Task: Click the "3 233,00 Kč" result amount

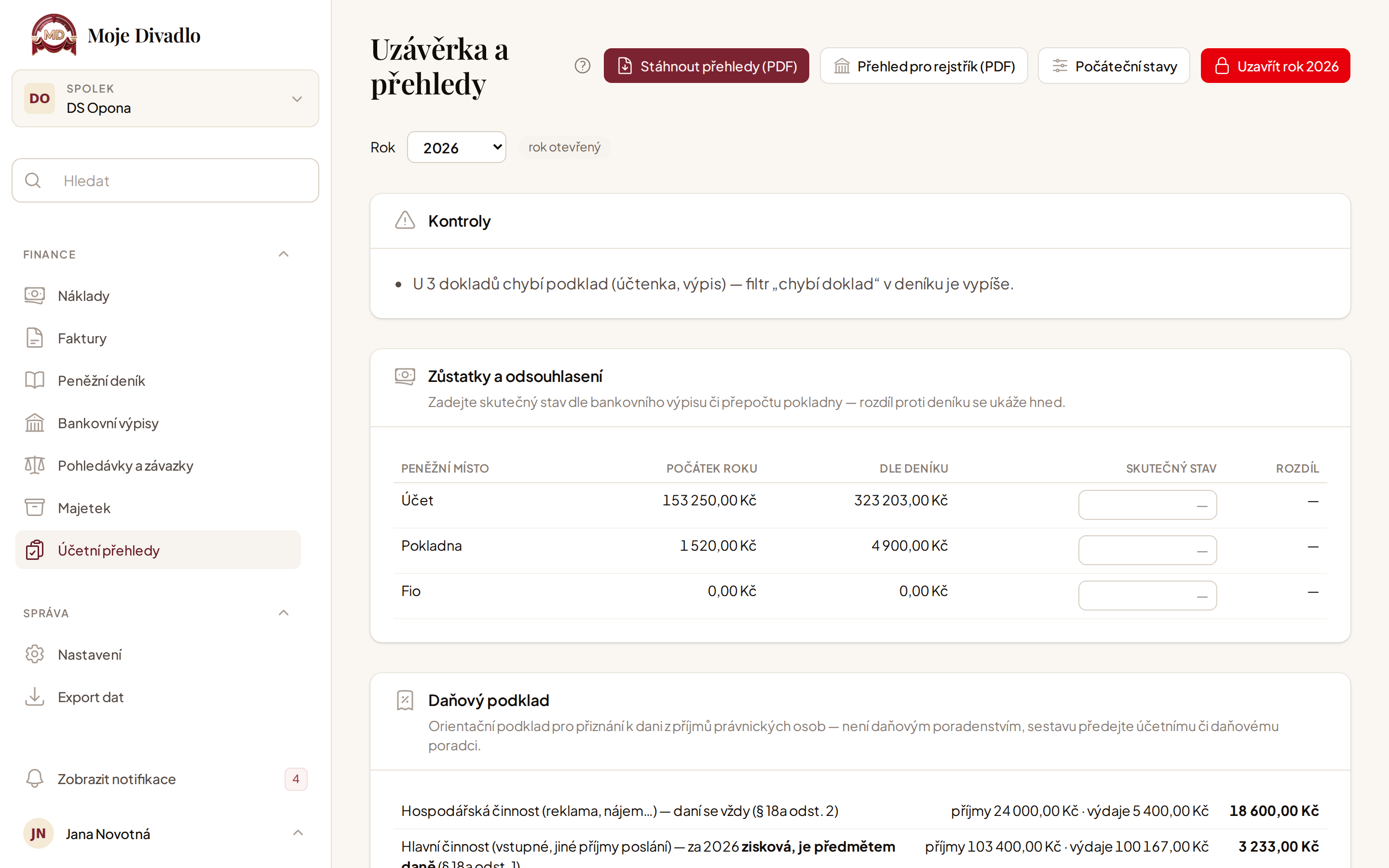Action: [1278, 846]
